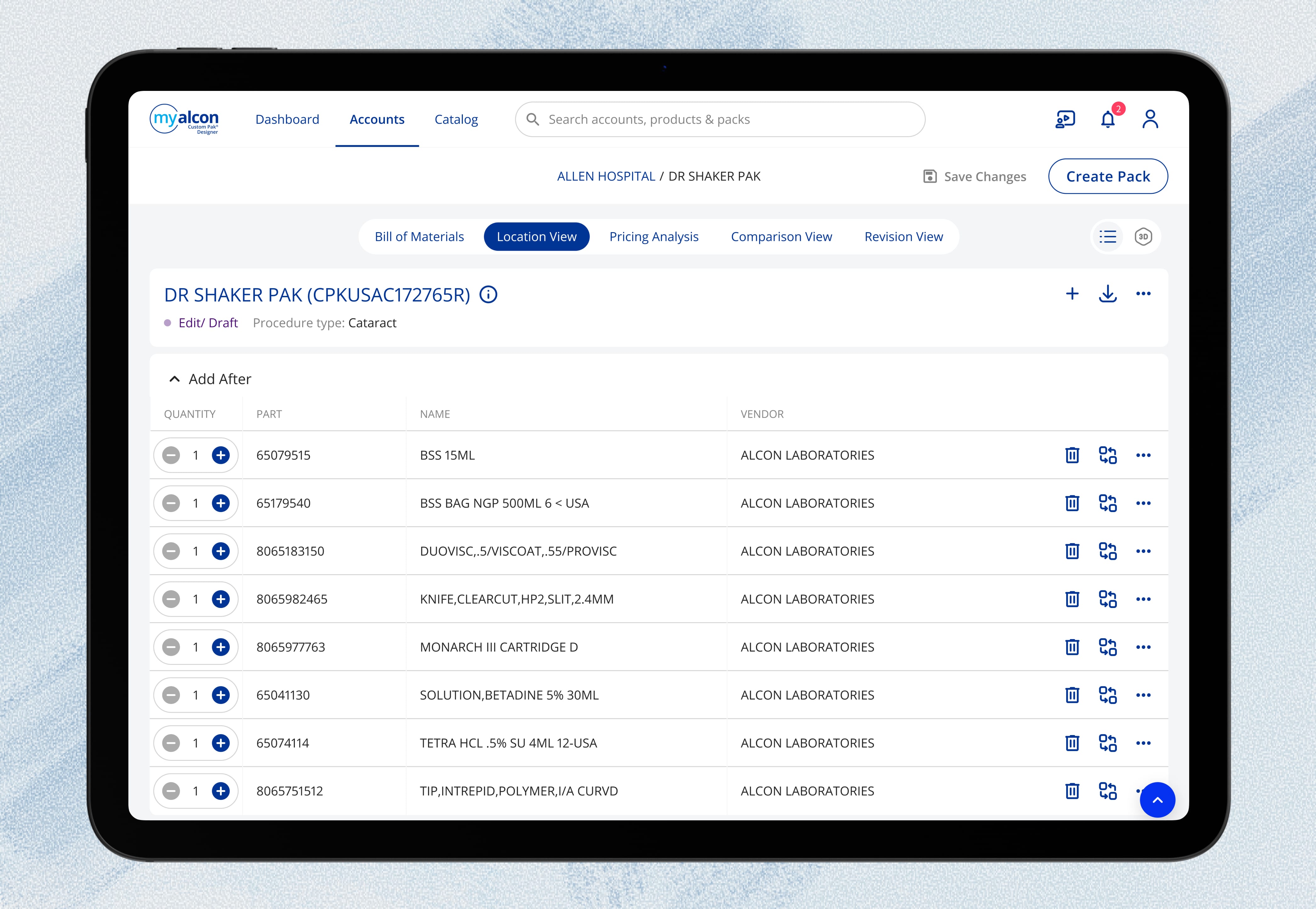1316x909 pixels.
Task: Click the myalcon Custom Pak Designer logo
Action: click(184, 119)
